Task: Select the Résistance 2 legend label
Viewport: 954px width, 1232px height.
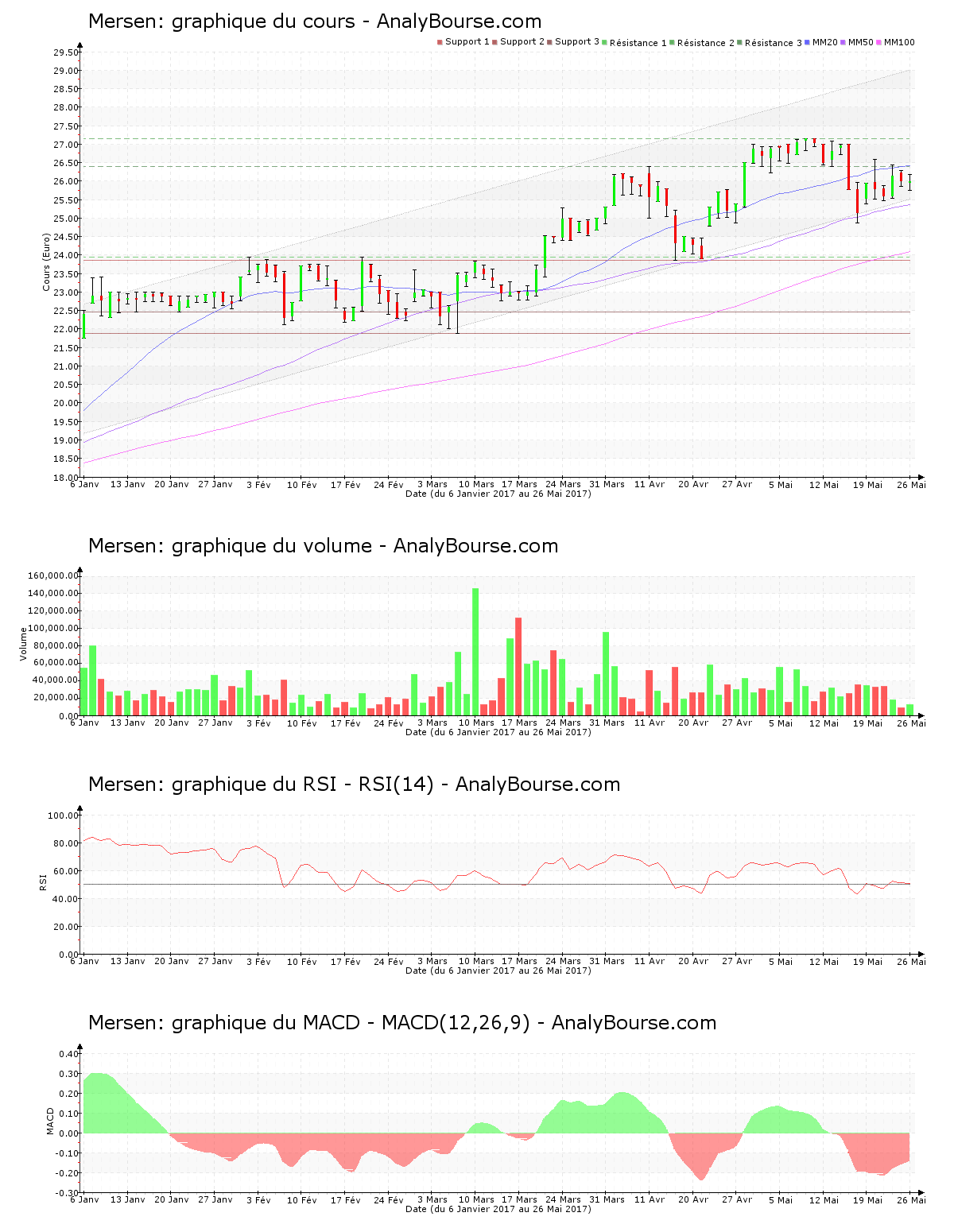Action: point(706,43)
